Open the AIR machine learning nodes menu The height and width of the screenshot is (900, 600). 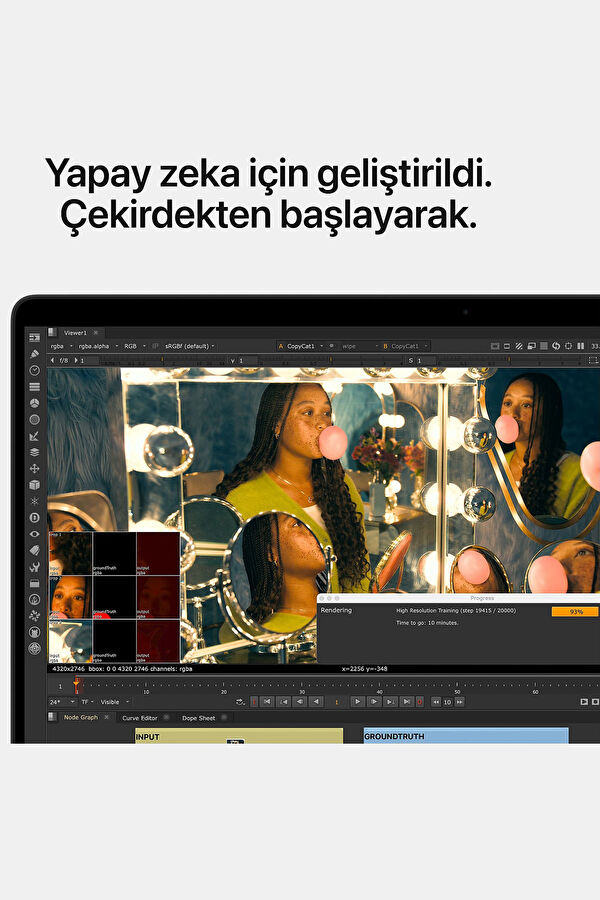point(34,616)
